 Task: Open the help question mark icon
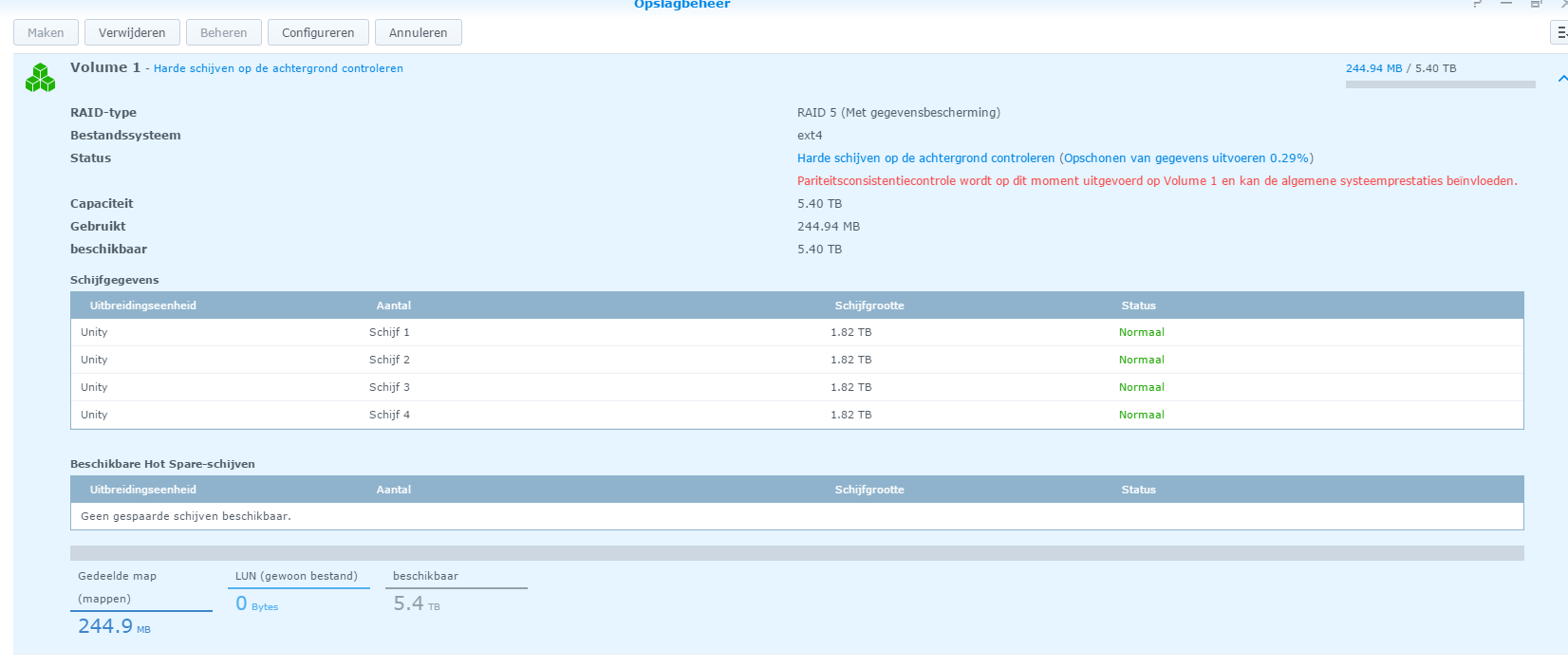click(x=1477, y=5)
